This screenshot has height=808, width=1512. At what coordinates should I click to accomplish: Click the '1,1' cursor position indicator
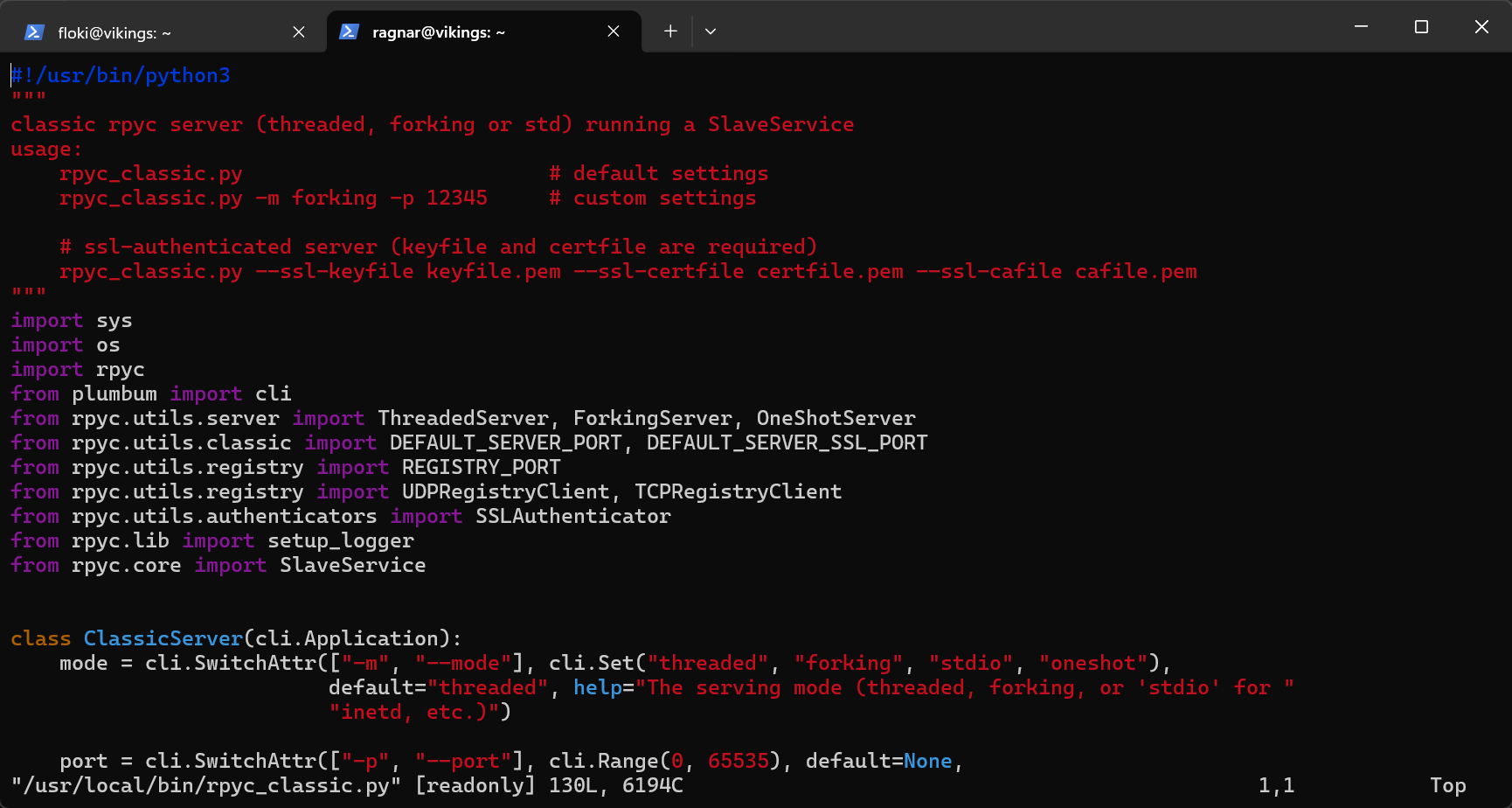click(x=1277, y=785)
